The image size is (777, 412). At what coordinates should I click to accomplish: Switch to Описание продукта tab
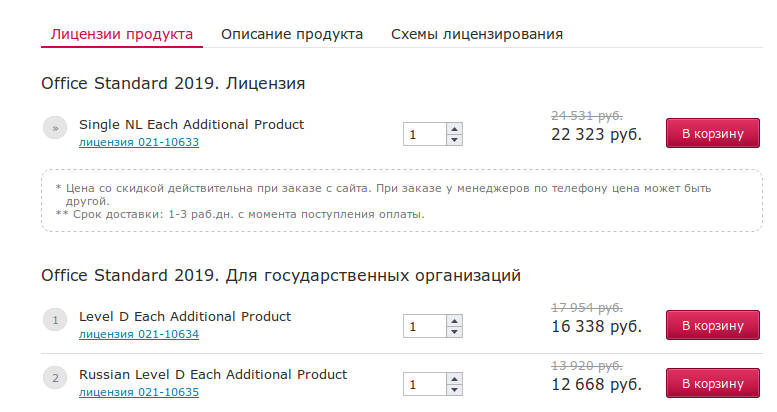click(x=292, y=34)
